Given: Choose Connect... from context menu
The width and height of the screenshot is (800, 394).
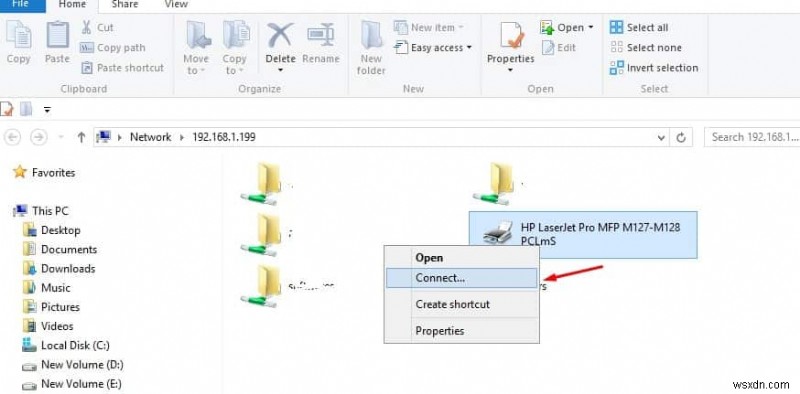Looking at the screenshot, I should point(461,278).
